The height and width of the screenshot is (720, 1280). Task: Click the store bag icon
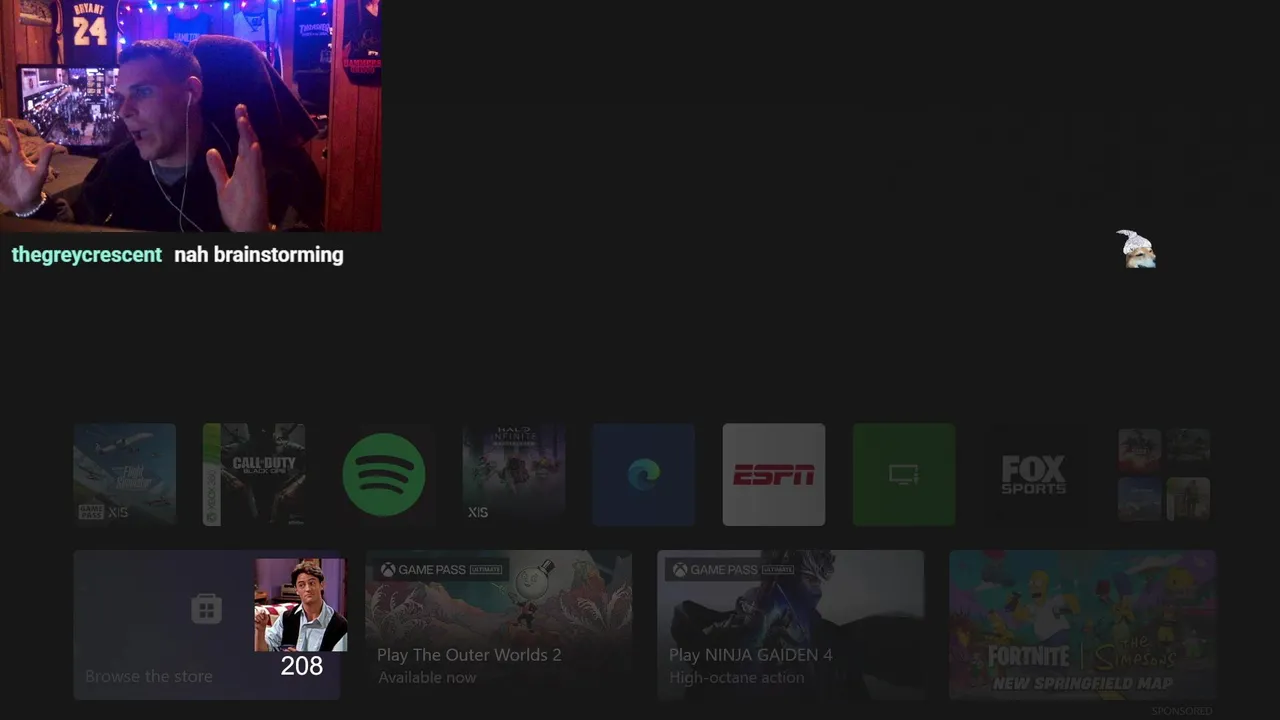coord(206,608)
